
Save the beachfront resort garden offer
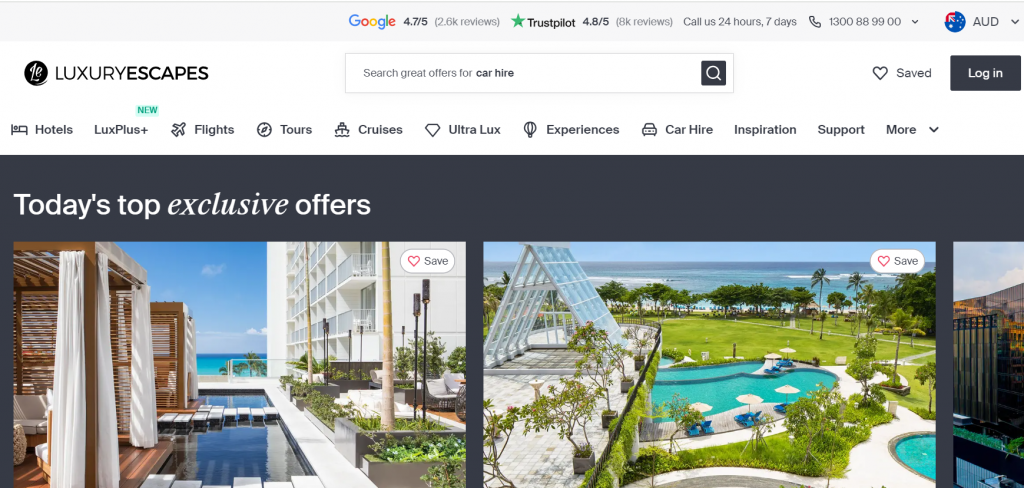(x=897, y=261)
